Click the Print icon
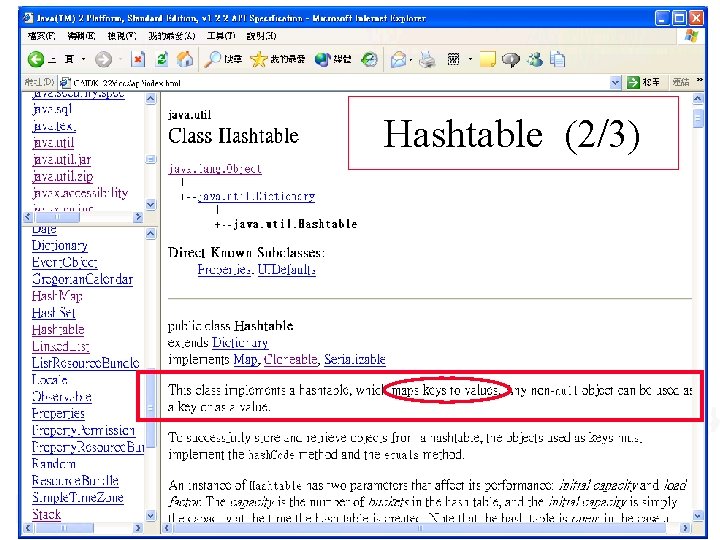 pyautogui.click(x=428, y=59)
